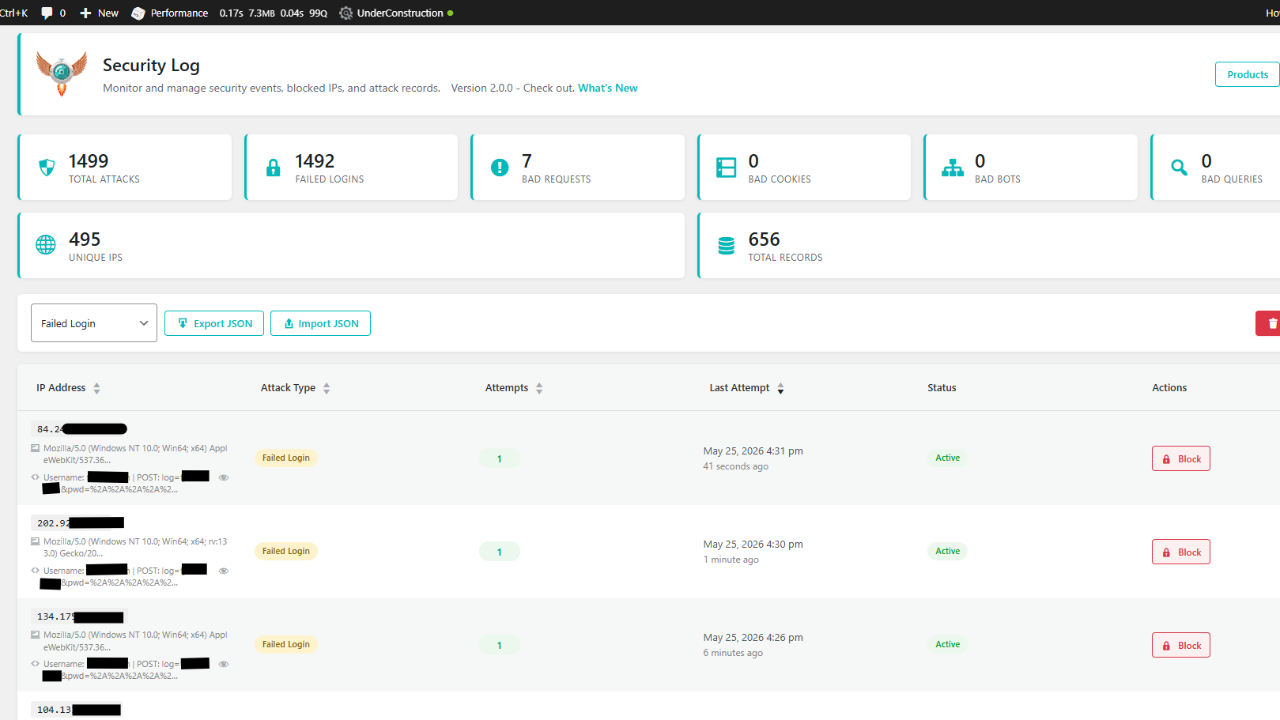Click Failed Login badge in 84.24 row
This screenshot has width=1280, height=720.
pos(286,458)
